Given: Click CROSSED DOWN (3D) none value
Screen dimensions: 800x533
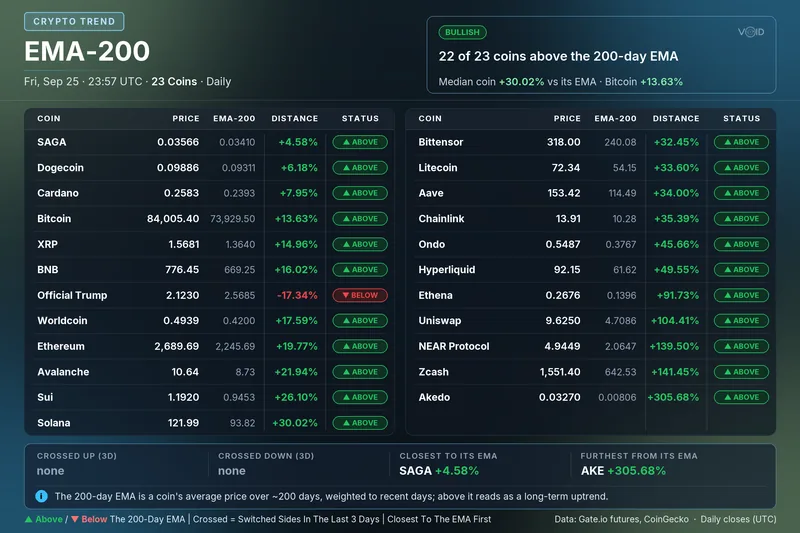Looking at the screenshot, I should coord(232,471).
